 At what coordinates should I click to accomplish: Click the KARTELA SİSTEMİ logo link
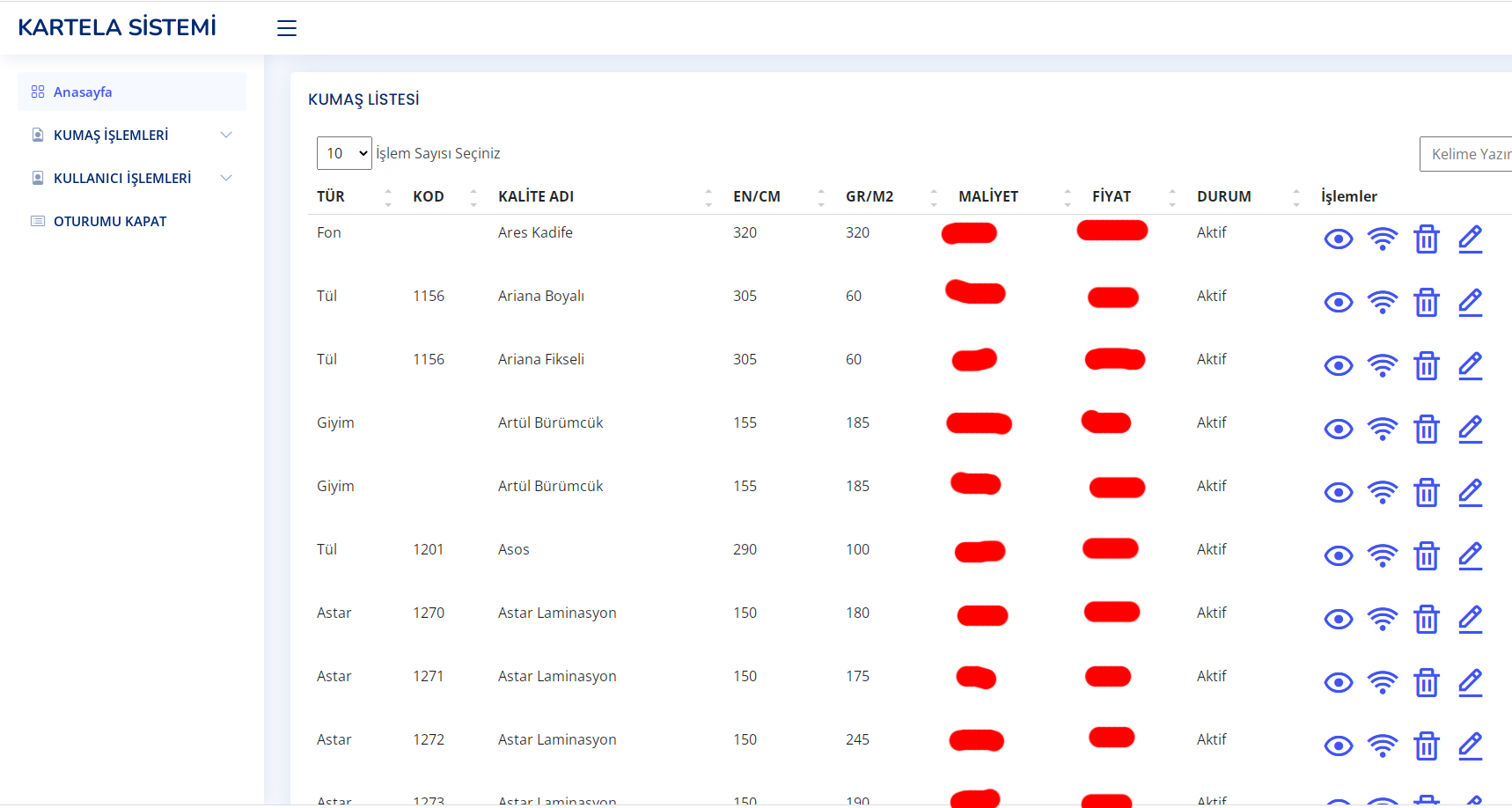117,27
